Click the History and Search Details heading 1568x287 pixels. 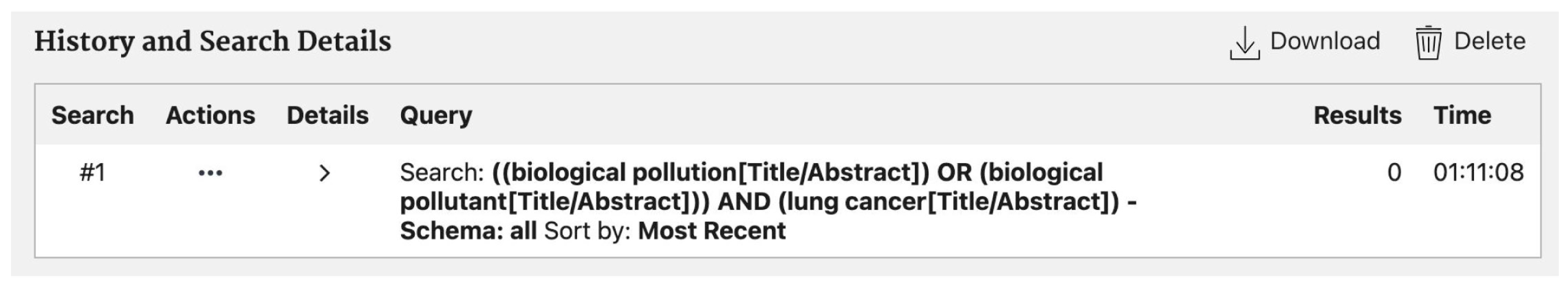212,41
